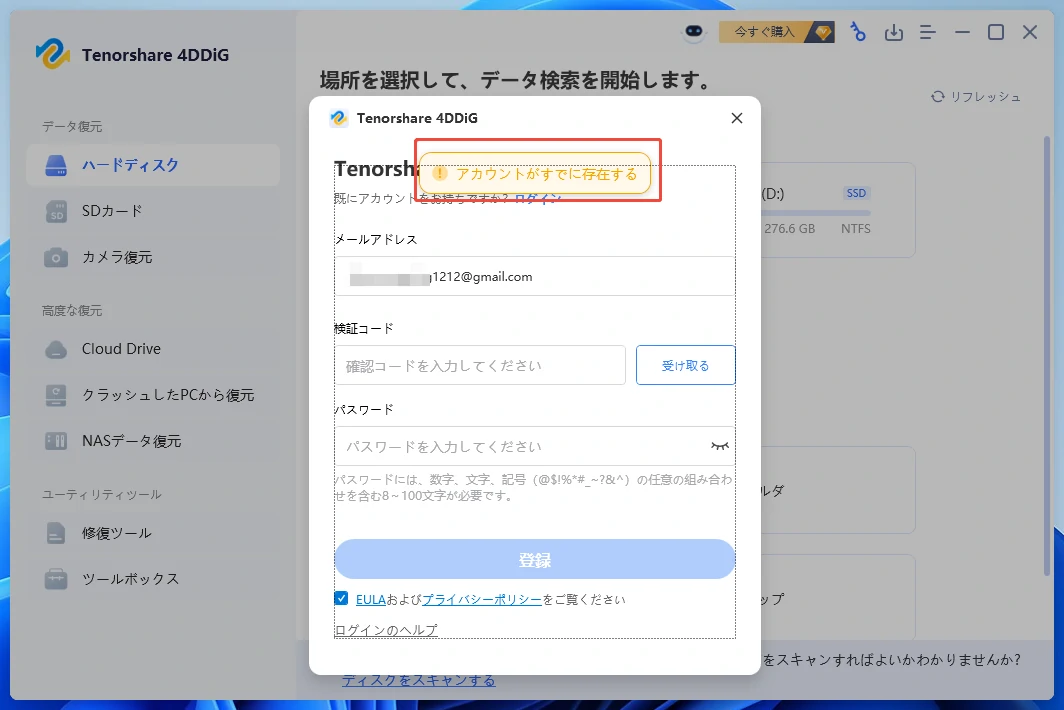Image resolution: width=1064 pixels, height=710 pixels.
Task: Minimize the 4DDiG main window
Action: [x=962, y=32]
